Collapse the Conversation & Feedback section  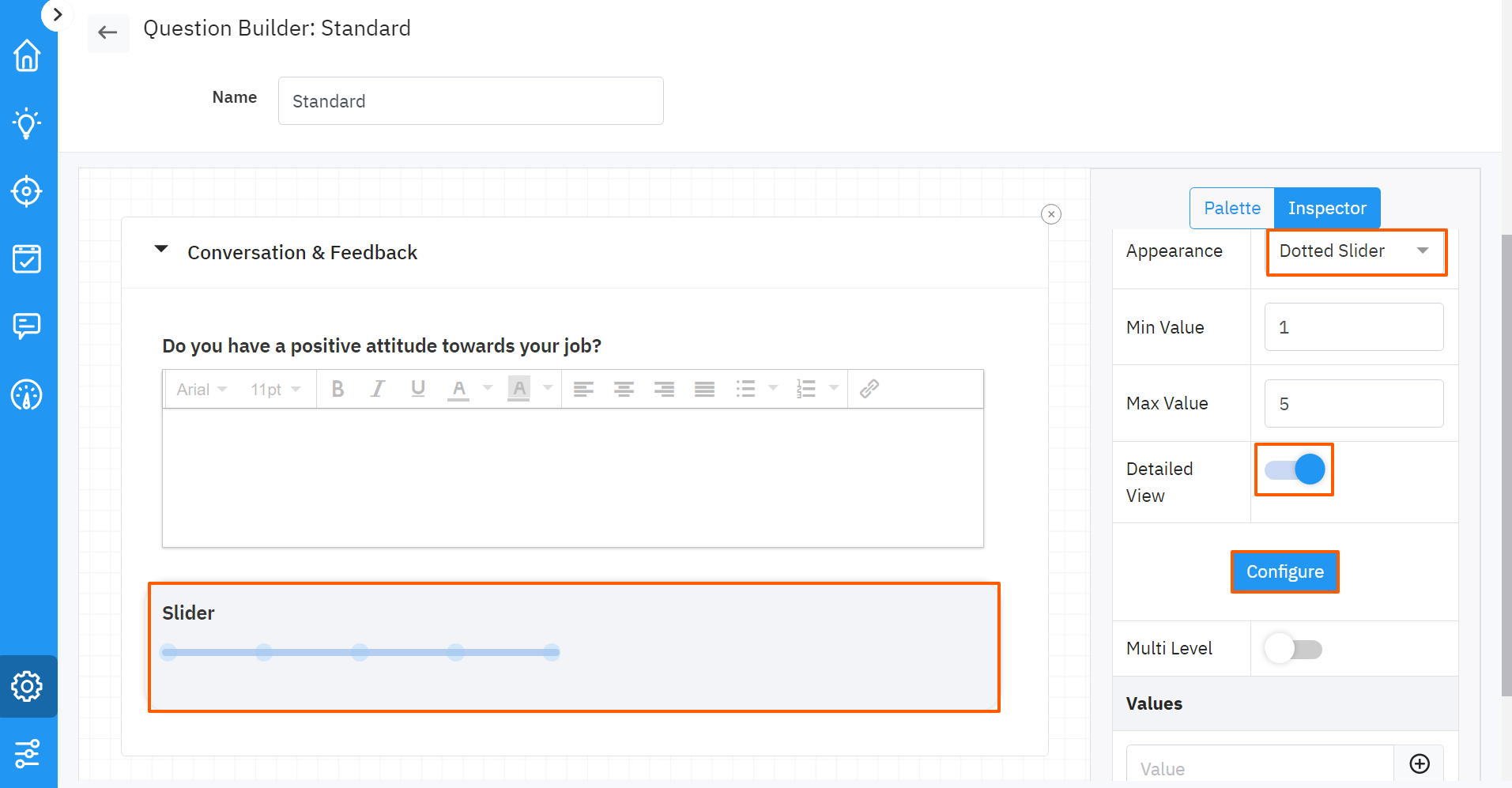(161, 250)
